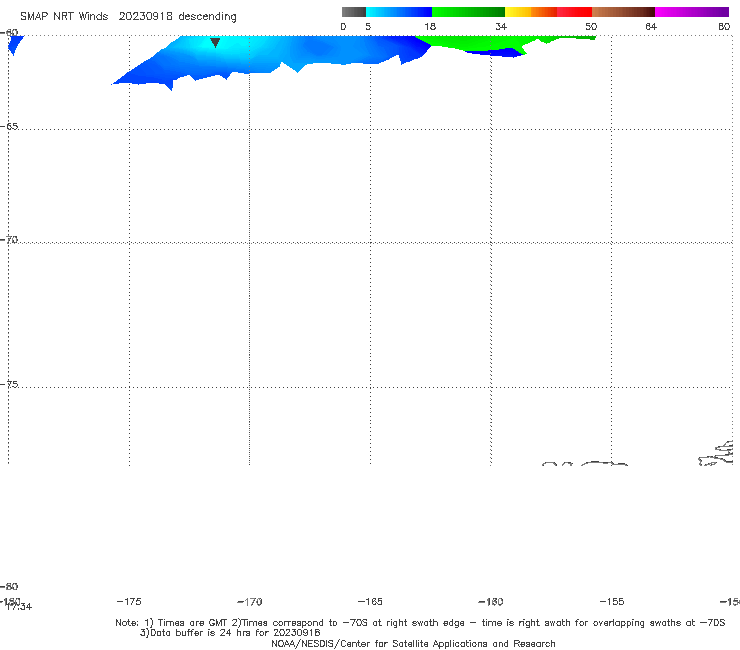Click the black triangle marker in the swath
This screenshot has height=650, width=740.
(215, 43)
